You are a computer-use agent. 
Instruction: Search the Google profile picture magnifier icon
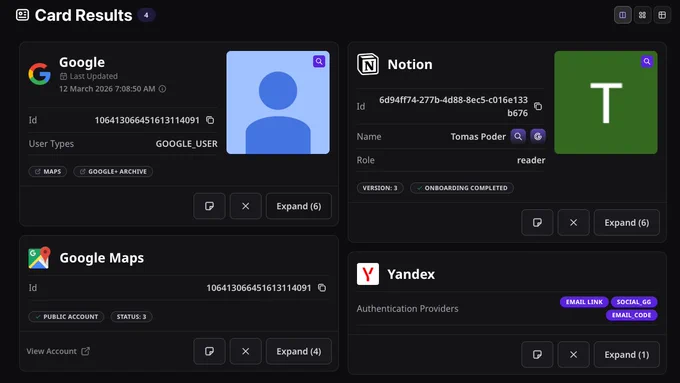pyautogui.click(x=319, y=62)
